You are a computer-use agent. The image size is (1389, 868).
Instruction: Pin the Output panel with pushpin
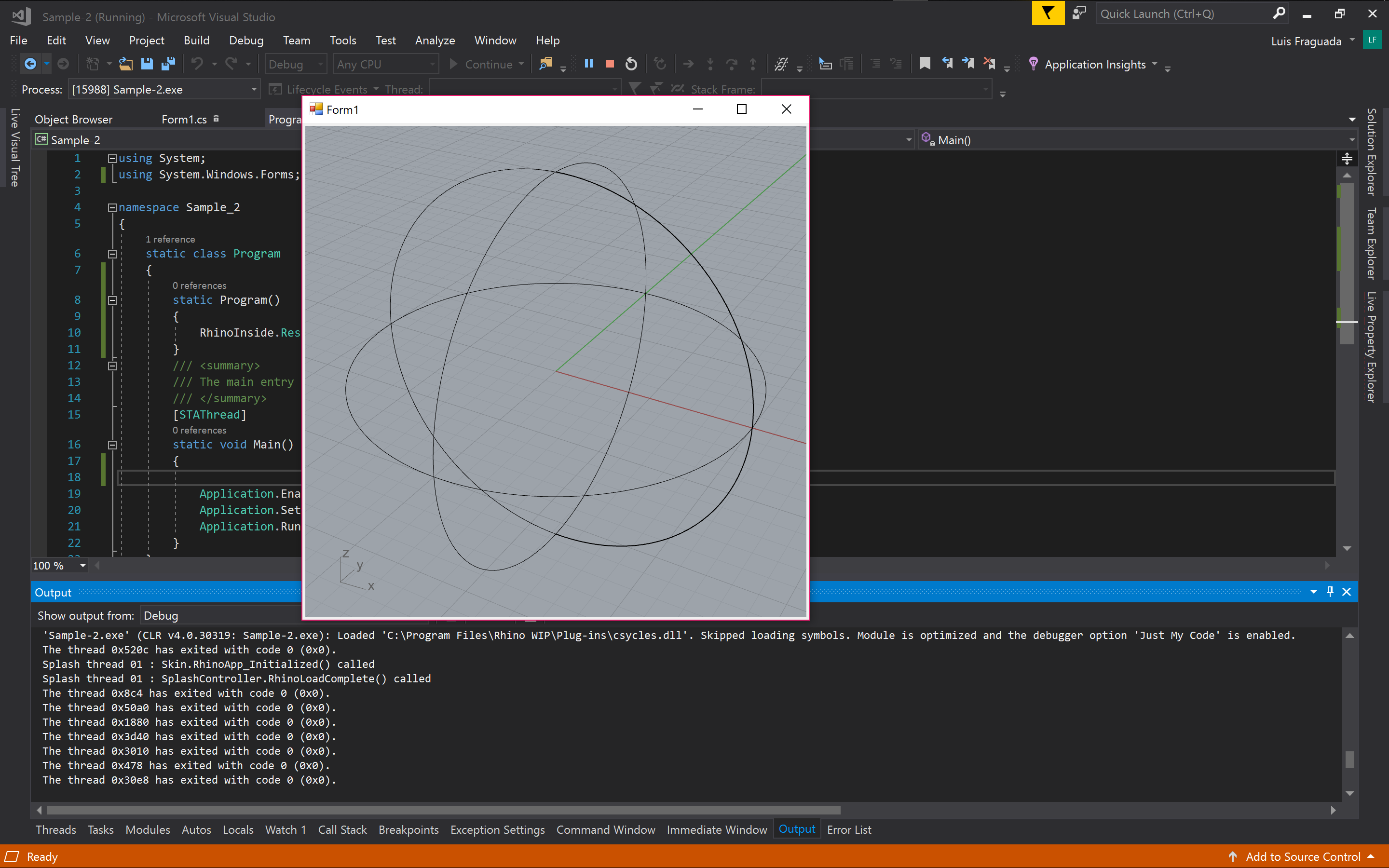point(1330,592)
